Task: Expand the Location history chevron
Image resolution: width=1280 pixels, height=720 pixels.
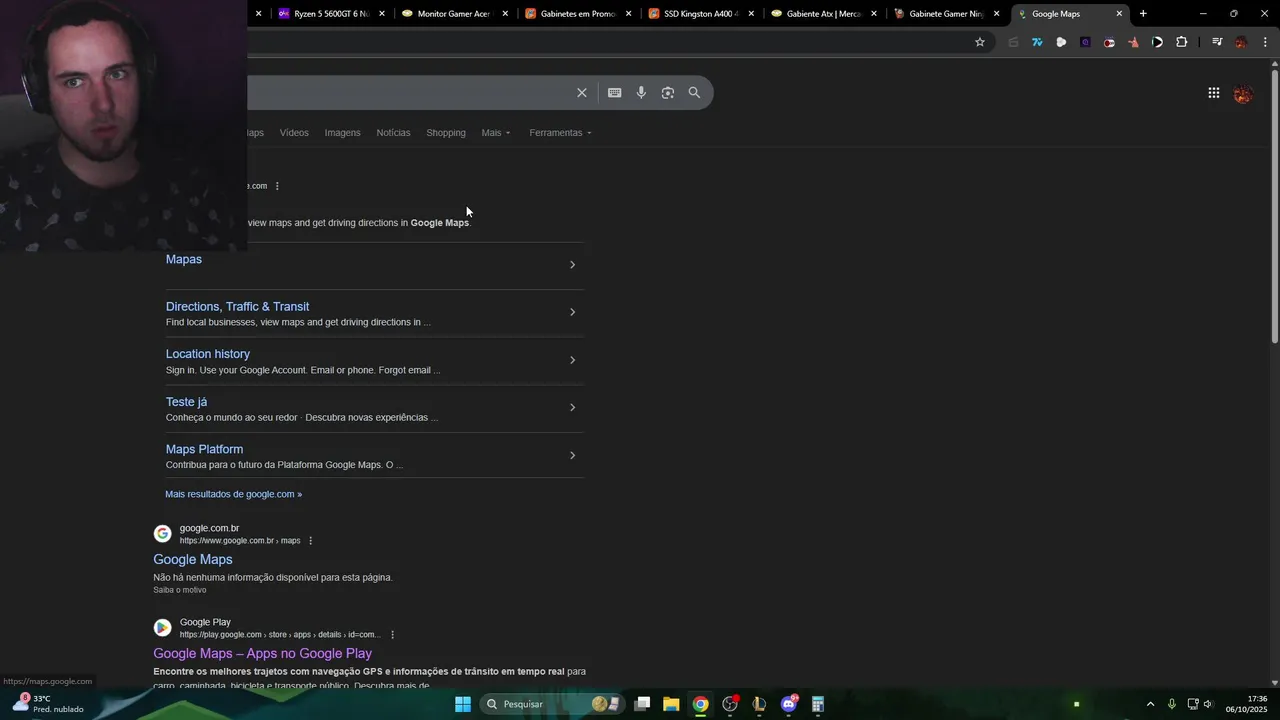Action: point(572,360)
